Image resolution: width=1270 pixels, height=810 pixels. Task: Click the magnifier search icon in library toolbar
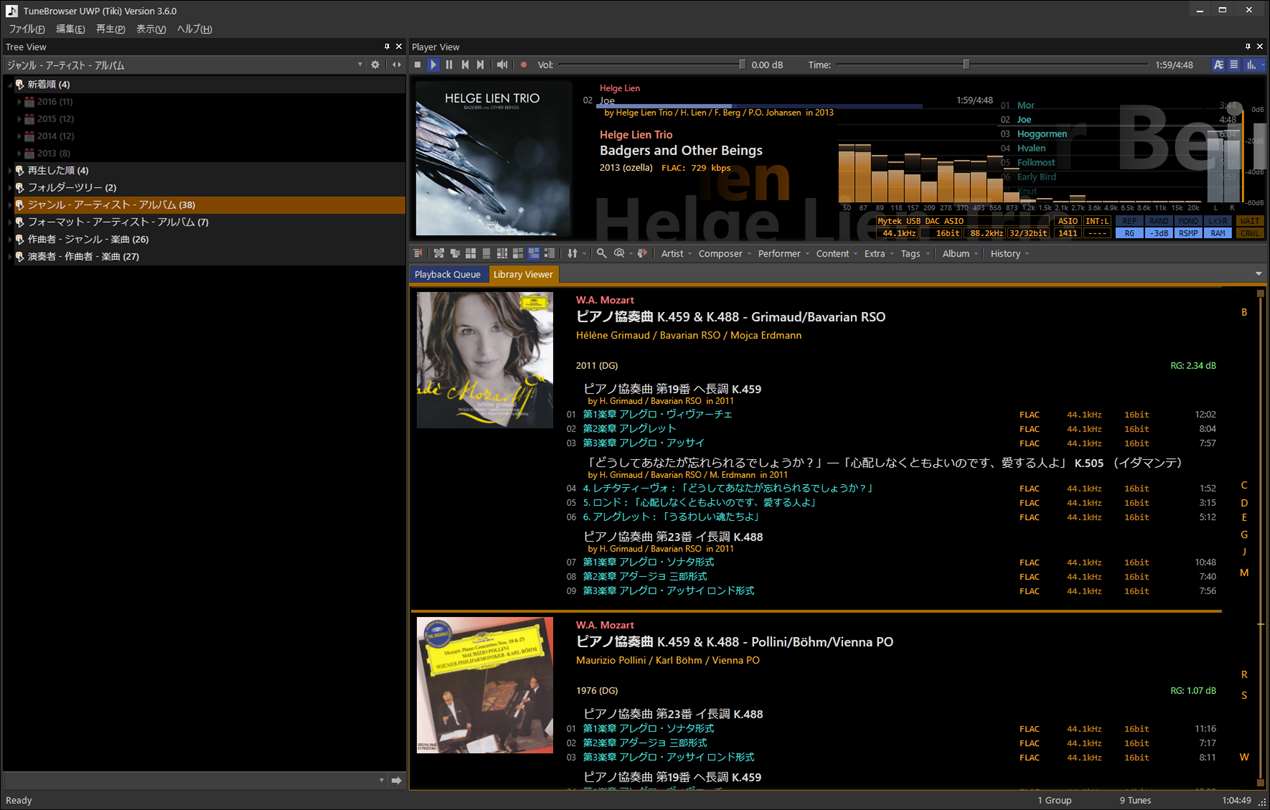pyautogui.click(x=601, y=254)
